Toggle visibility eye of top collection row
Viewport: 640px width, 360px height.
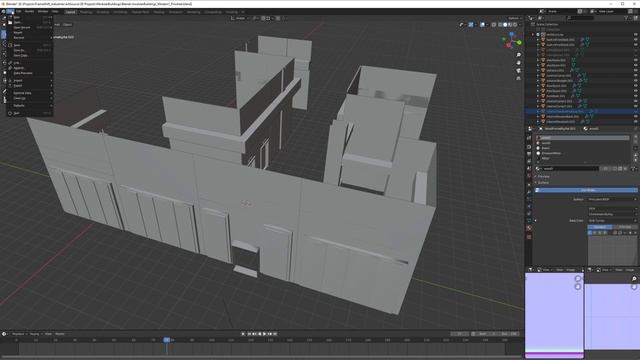(636, 35)
